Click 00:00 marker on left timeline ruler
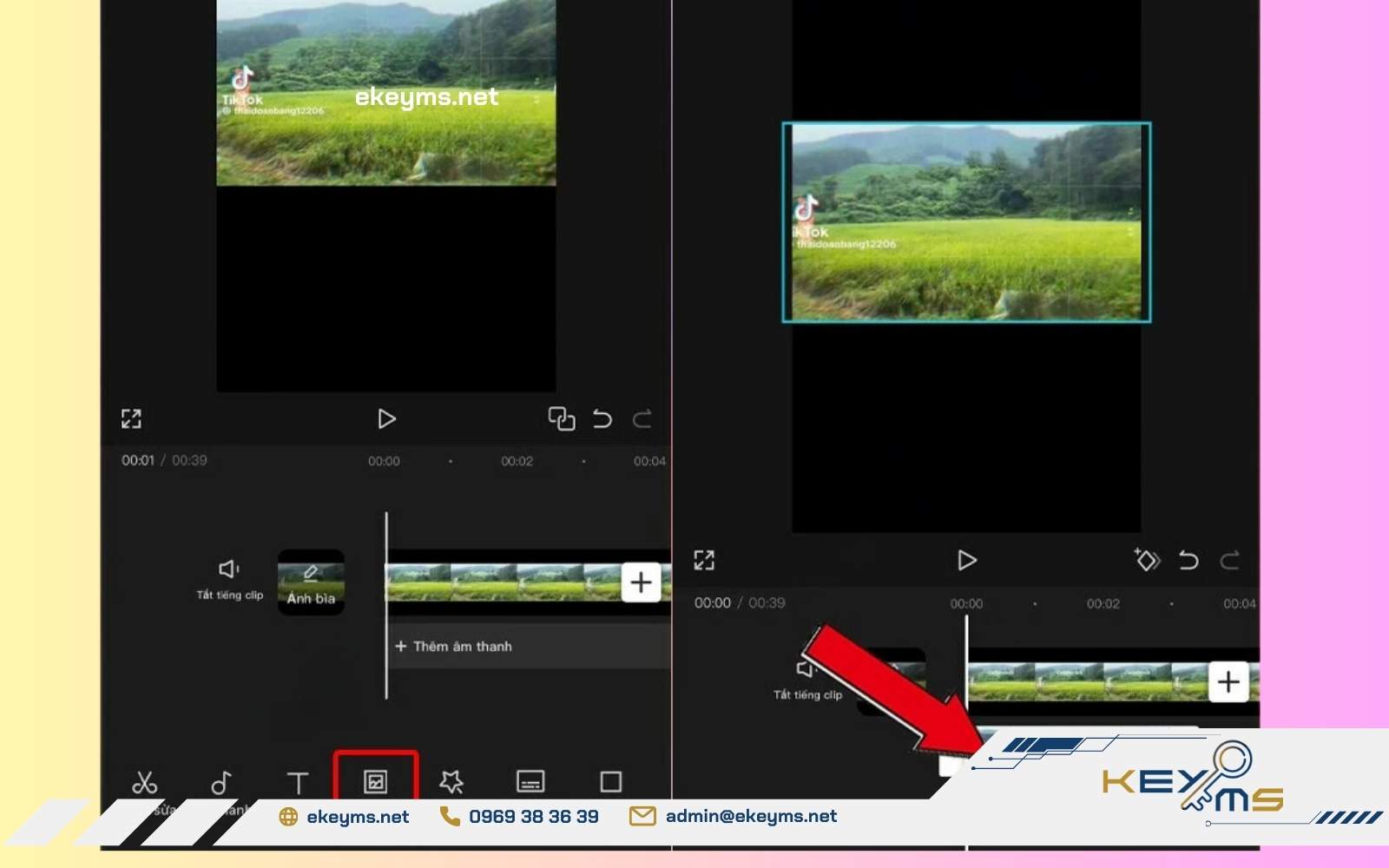 pyautogui.click(x=384, y=461)
